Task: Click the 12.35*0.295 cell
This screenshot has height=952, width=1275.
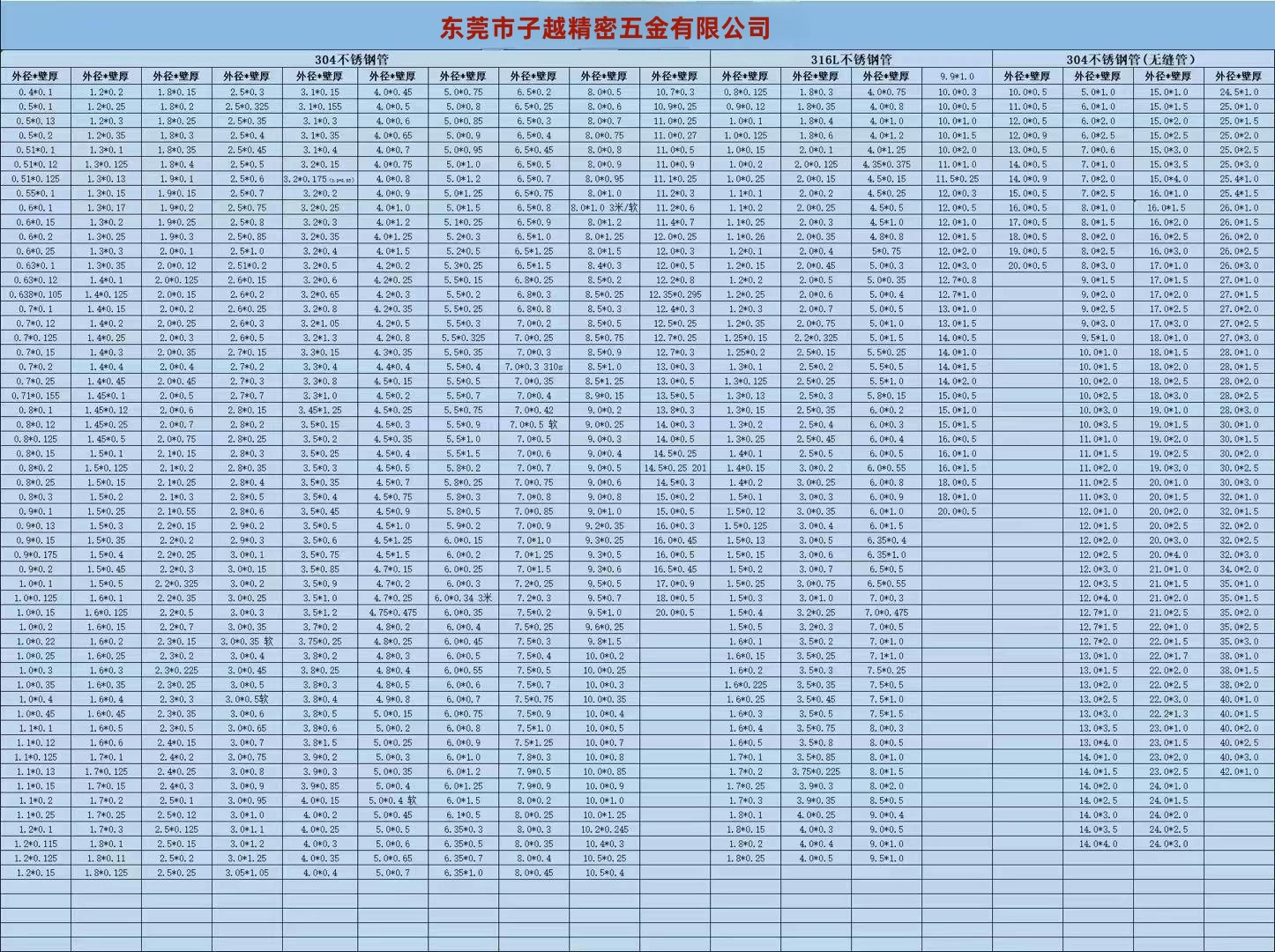Action: point(675,294)
